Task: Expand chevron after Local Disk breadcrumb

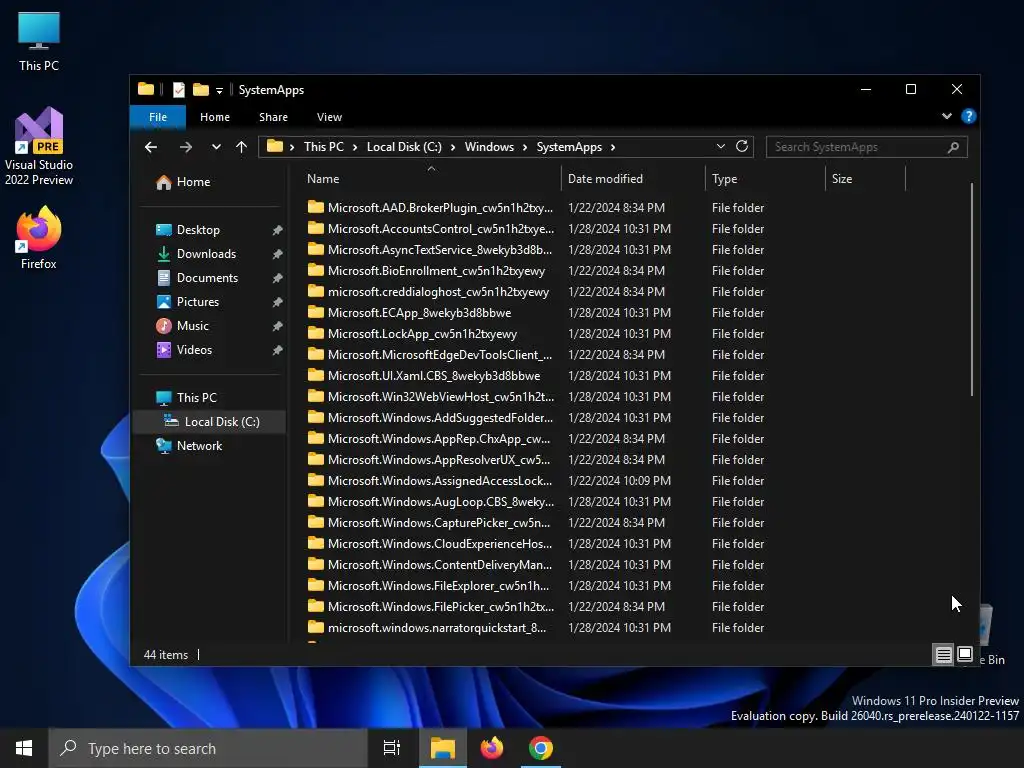Action: (x=453, y=147)
